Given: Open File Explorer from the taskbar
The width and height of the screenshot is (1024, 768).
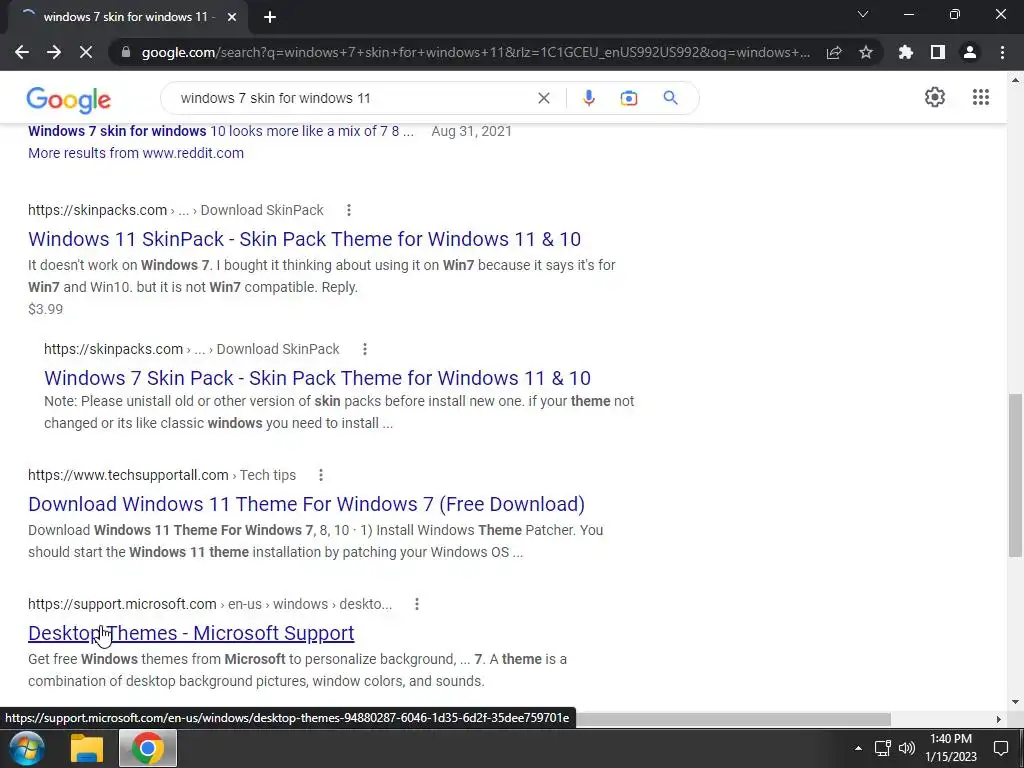Looking at the screenshot, I should tap(87, 748).
